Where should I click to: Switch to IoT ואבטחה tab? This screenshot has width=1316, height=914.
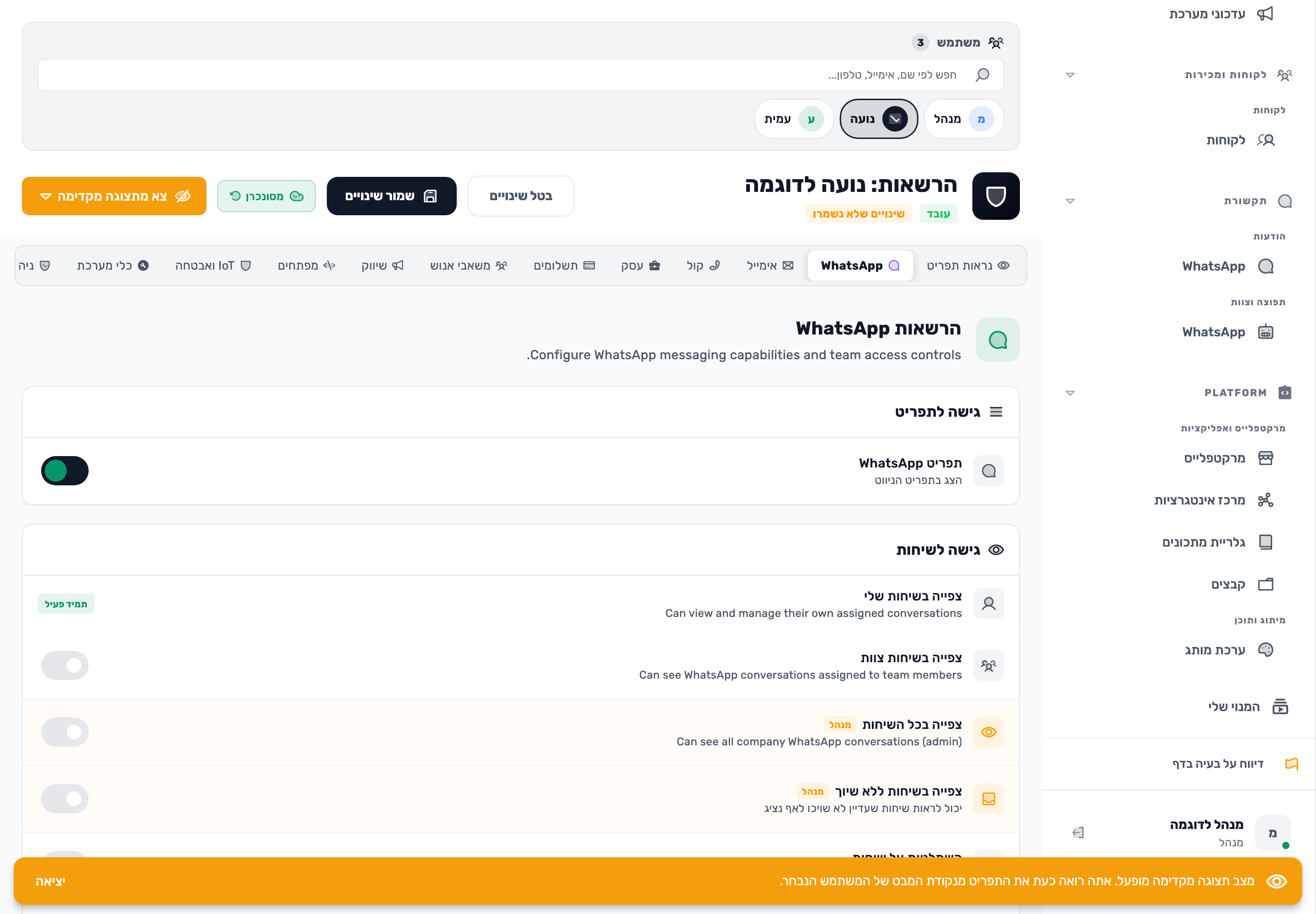(213, 266)
